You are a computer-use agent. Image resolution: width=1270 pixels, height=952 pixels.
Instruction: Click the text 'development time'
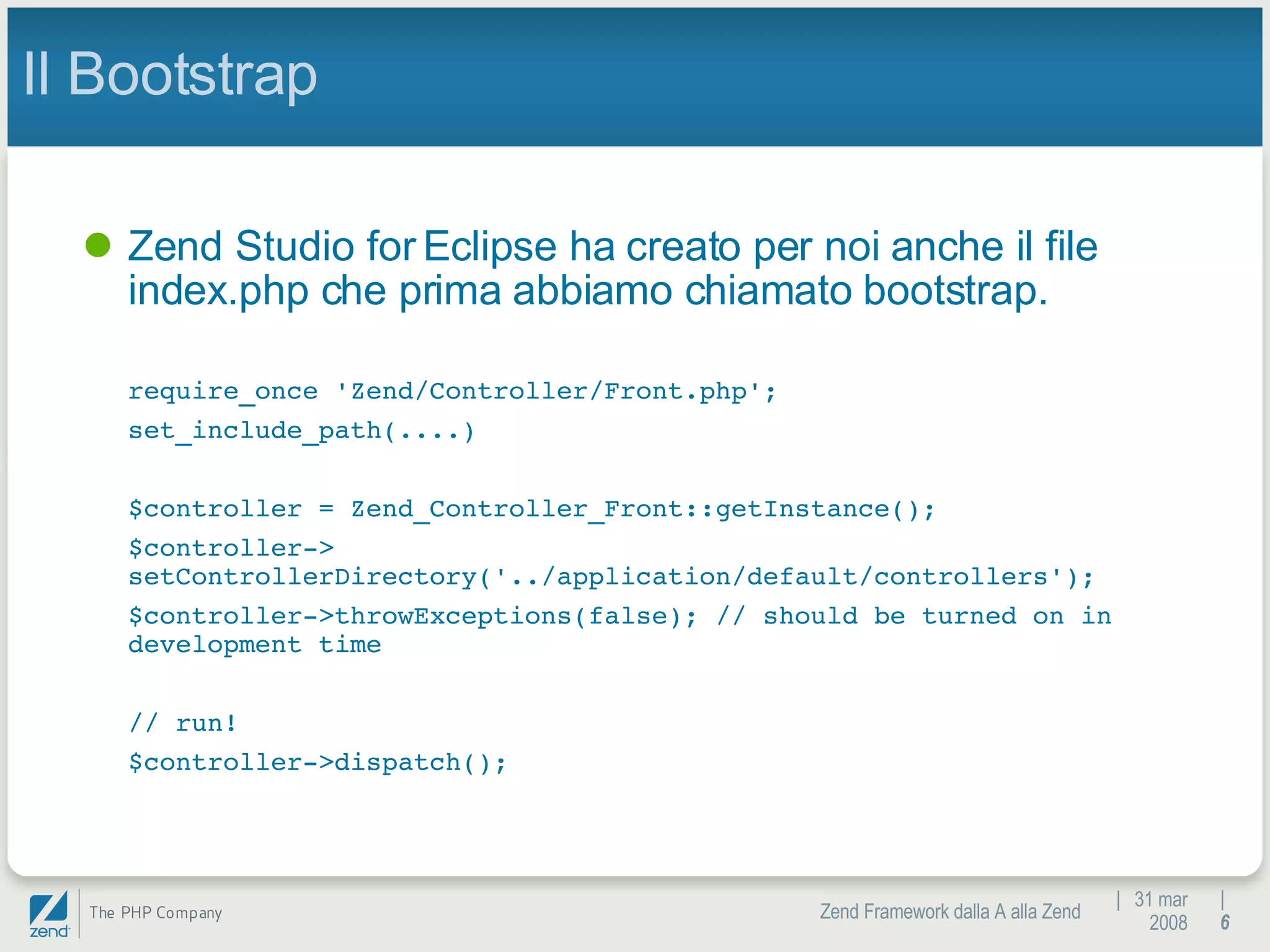[254, 645]
